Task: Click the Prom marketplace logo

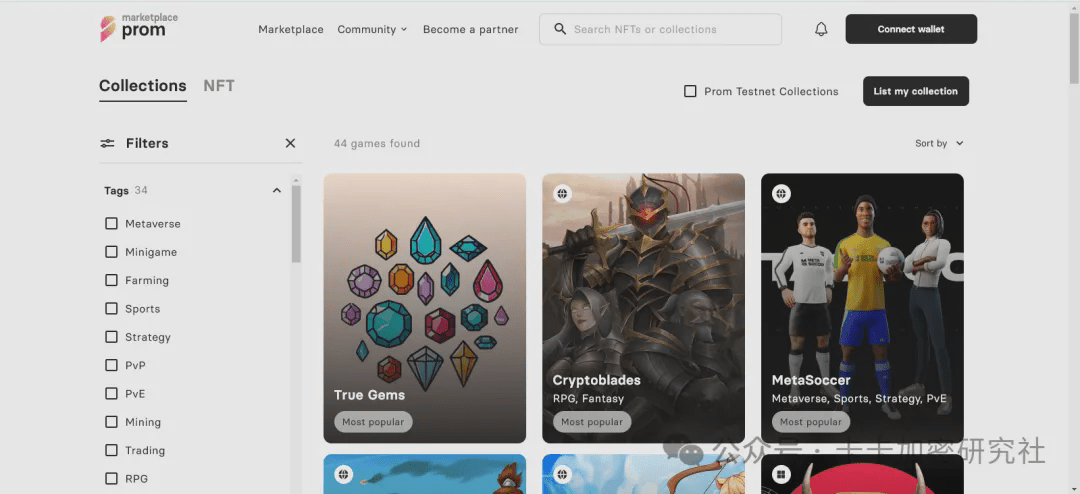Action: 139,28
